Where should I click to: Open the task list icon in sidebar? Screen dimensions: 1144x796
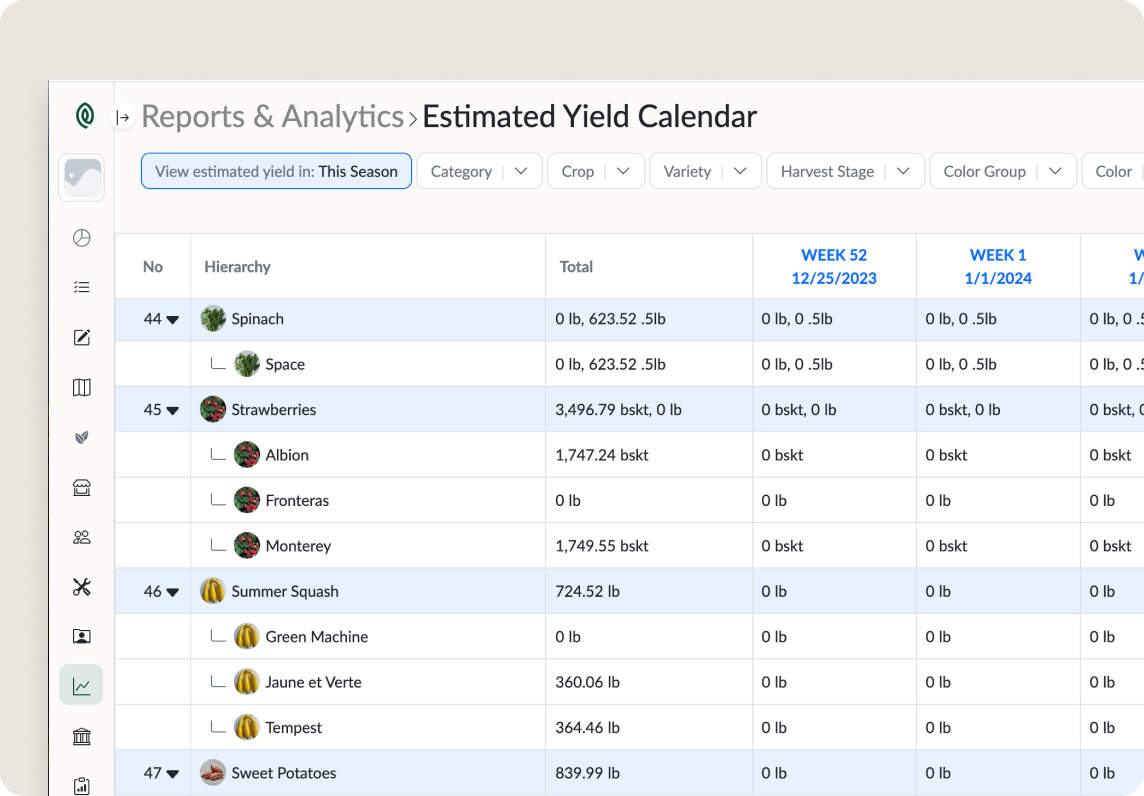click(82, 287)
